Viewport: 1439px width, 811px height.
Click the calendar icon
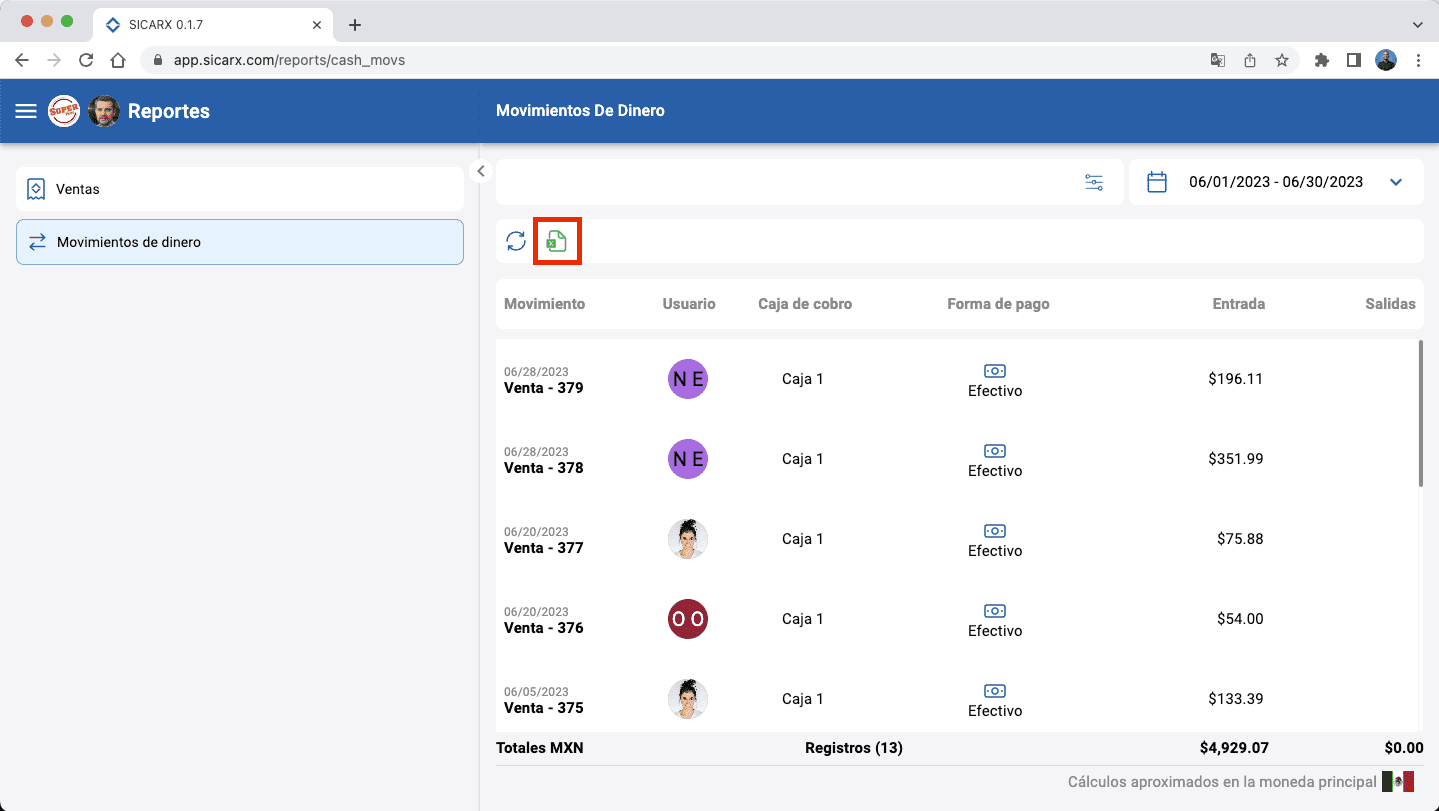(1157, 182)
